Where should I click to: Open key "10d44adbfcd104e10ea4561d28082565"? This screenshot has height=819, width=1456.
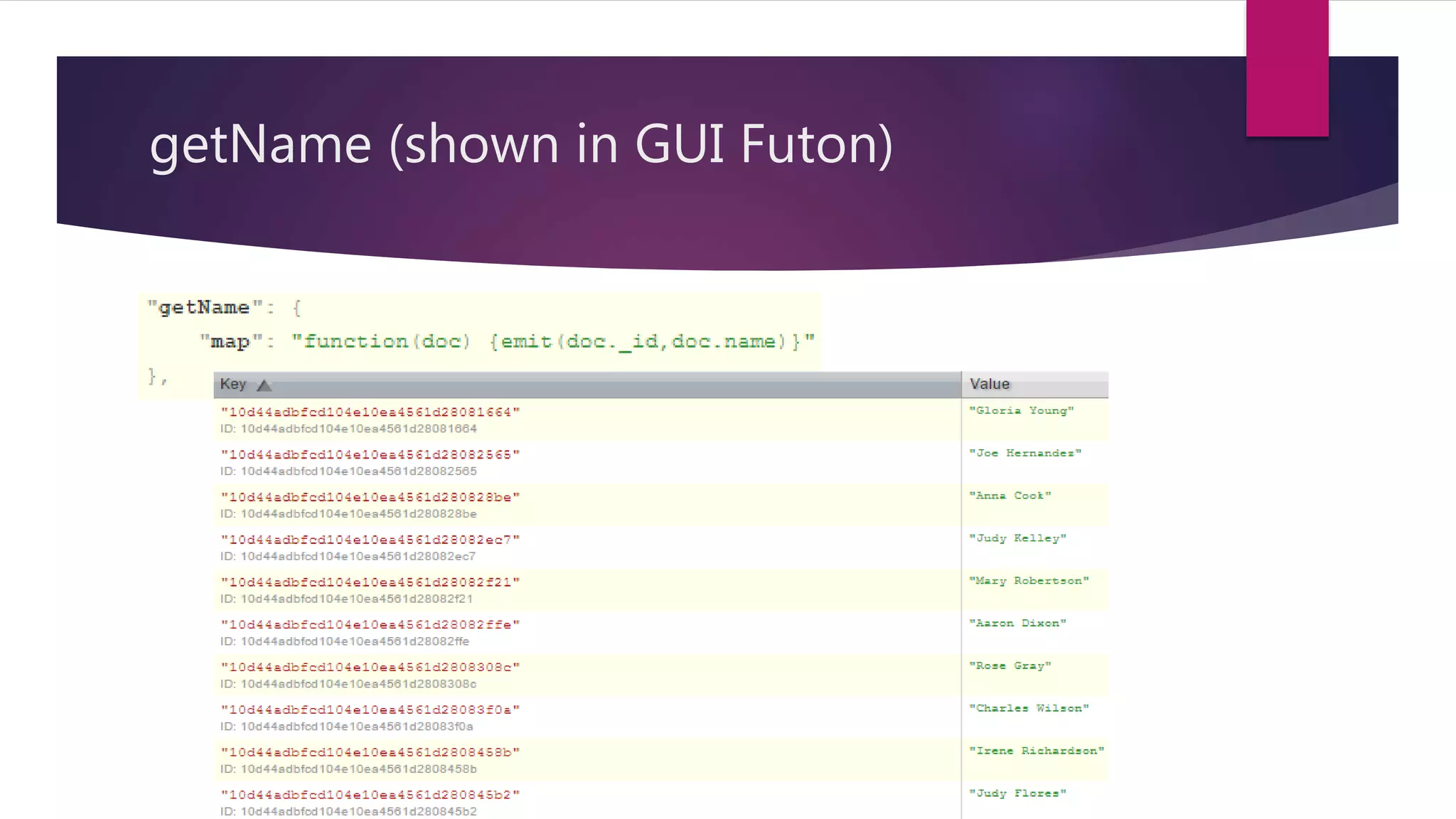coord(370,455)
